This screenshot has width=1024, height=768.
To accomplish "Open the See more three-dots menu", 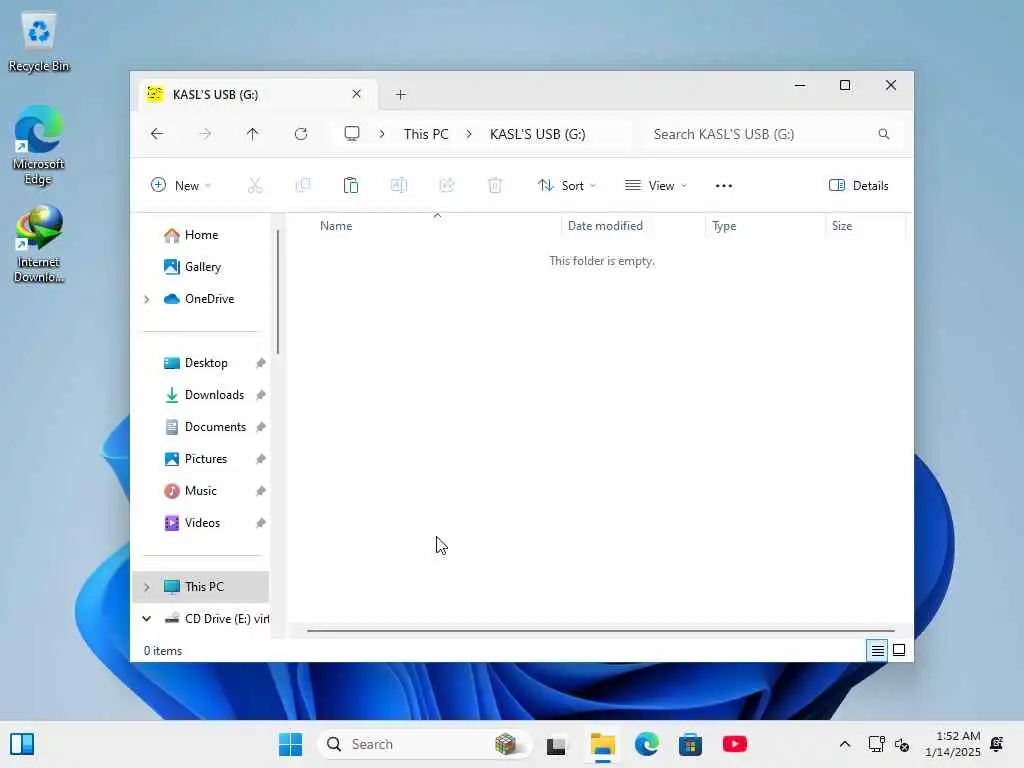I will click(724, 185).
